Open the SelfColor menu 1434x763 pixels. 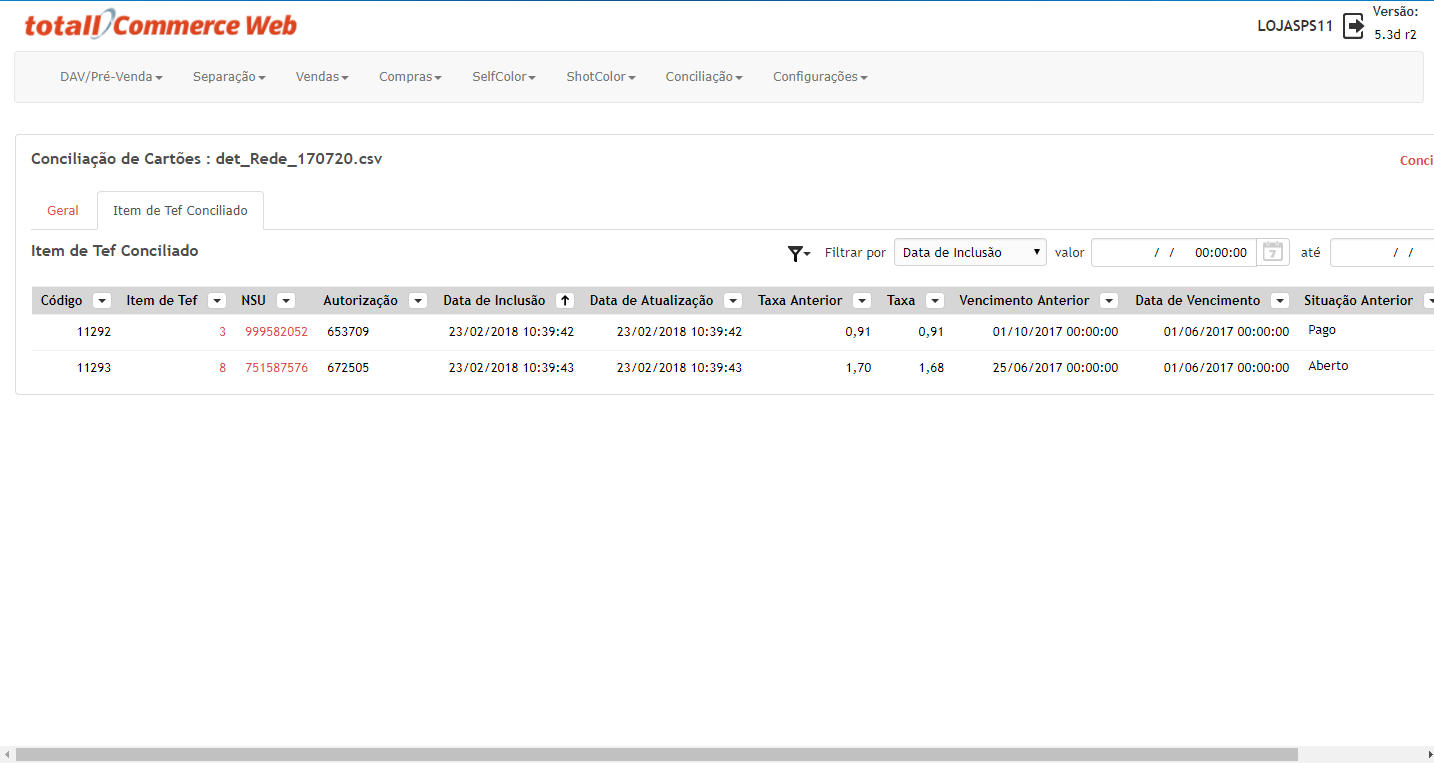(504, 77)
